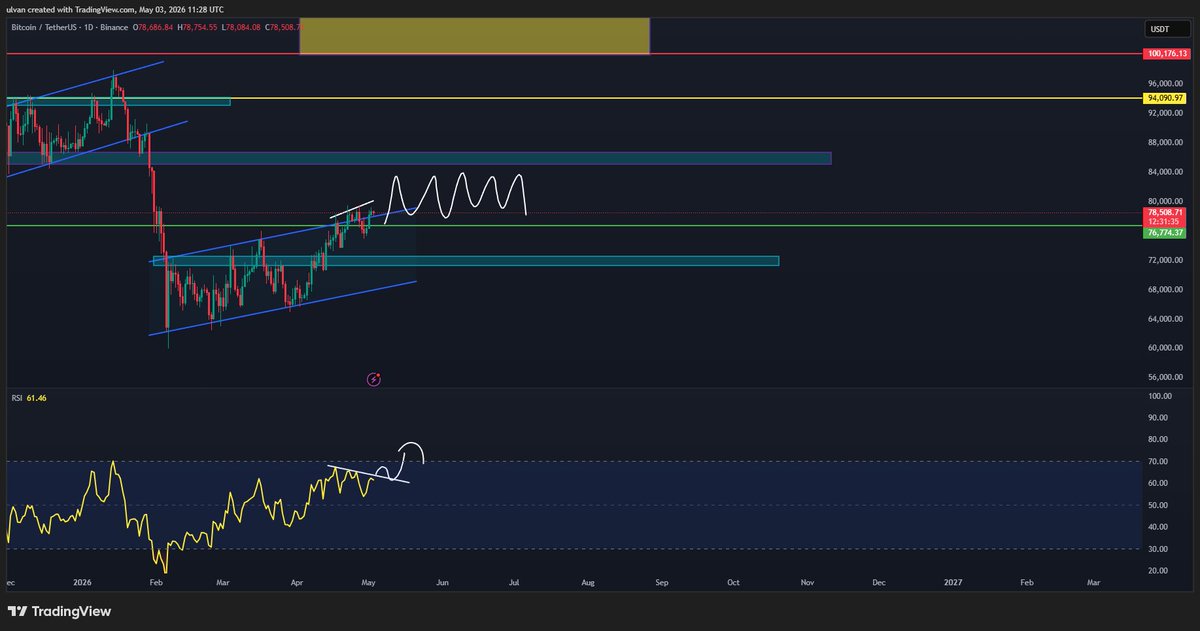The image size is (1200, 631).
Task: Click the 72,000.00 price axis label
Action: [1165, 260]
